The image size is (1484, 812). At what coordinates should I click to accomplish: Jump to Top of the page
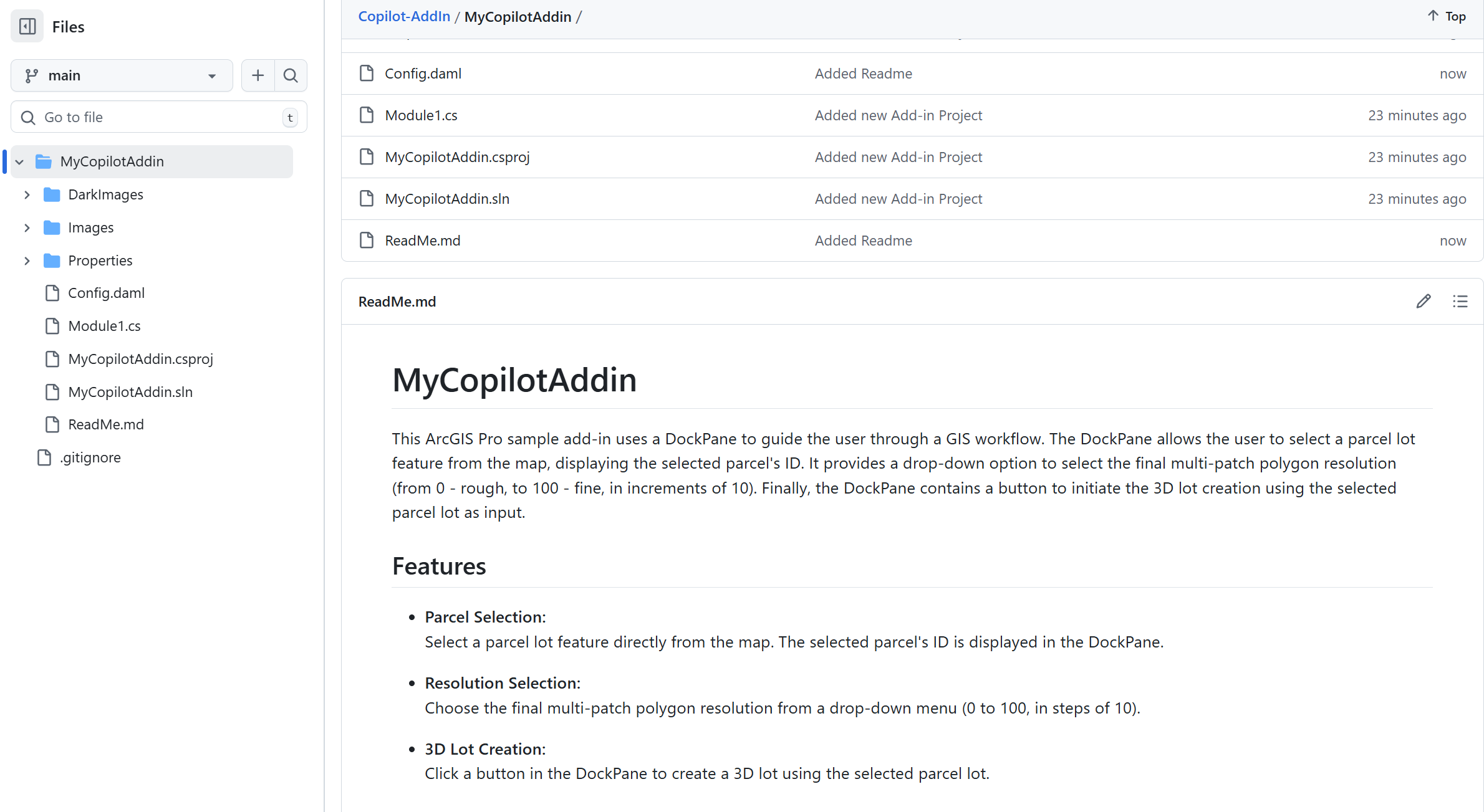tap(1445, 16)
